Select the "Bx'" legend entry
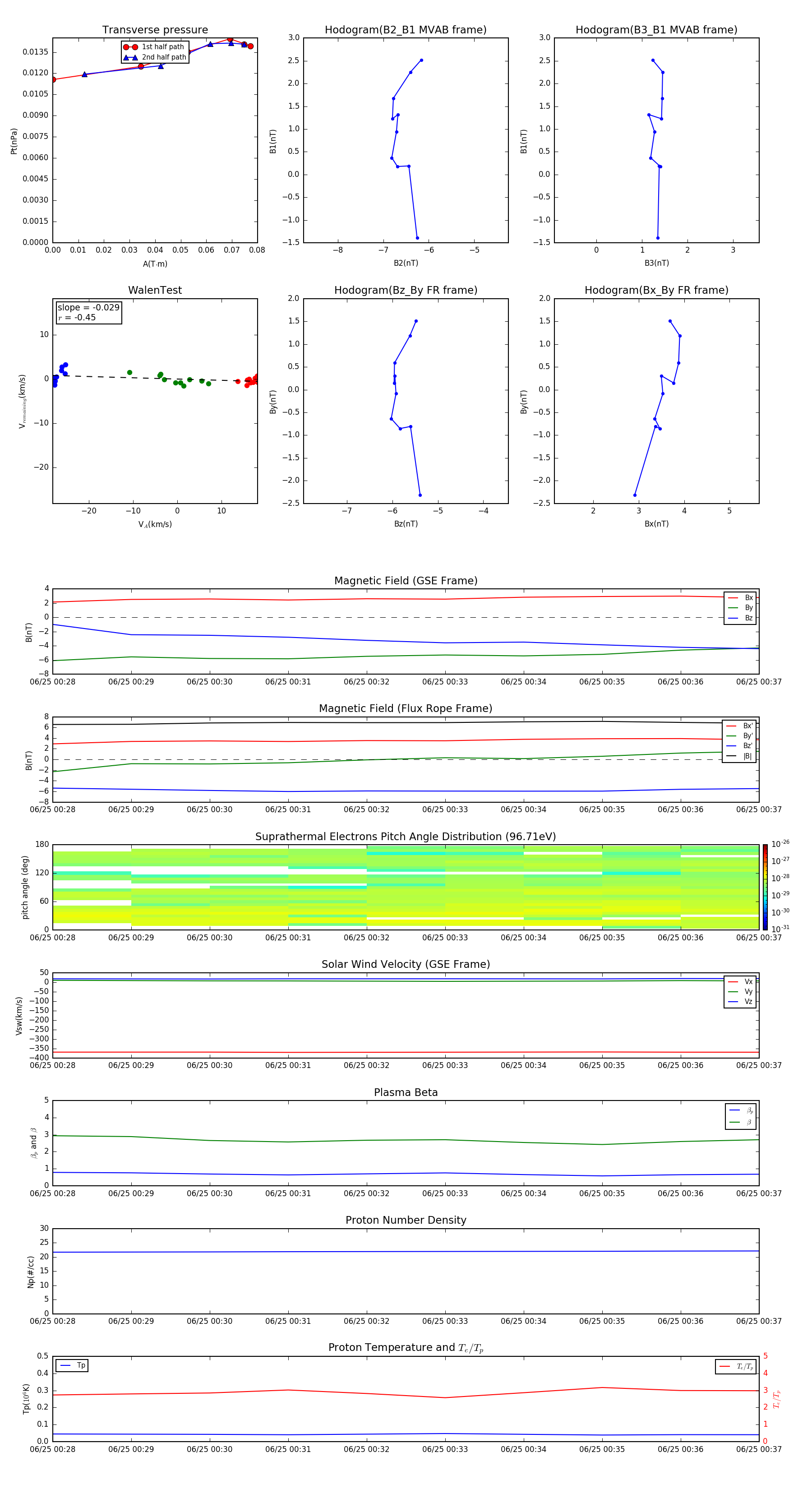812x1489 pixels. [x=740, y=726]
